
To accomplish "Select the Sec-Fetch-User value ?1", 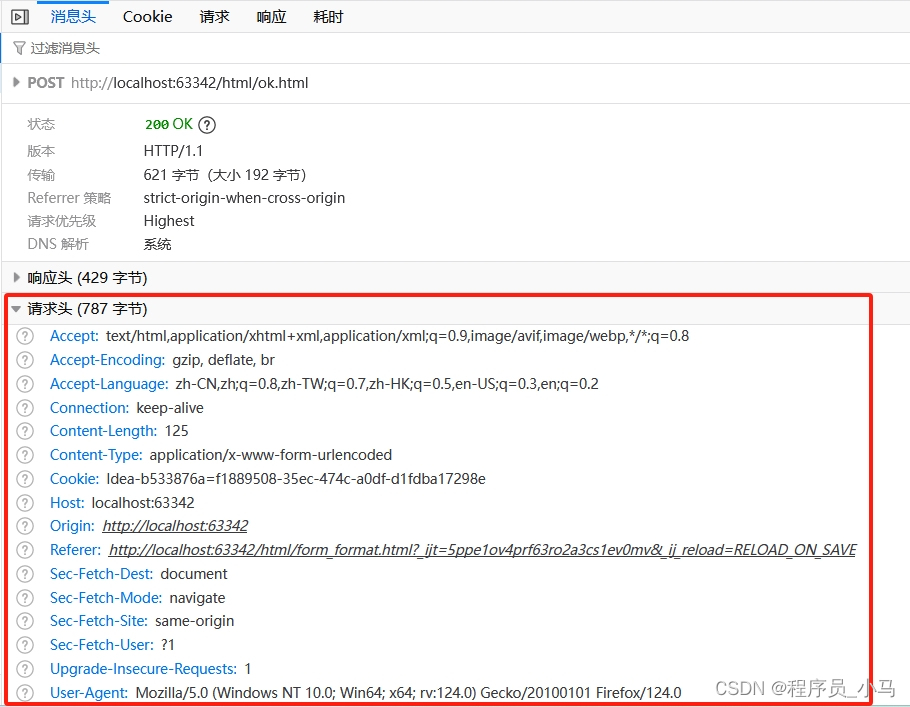I will pos(168,645).
